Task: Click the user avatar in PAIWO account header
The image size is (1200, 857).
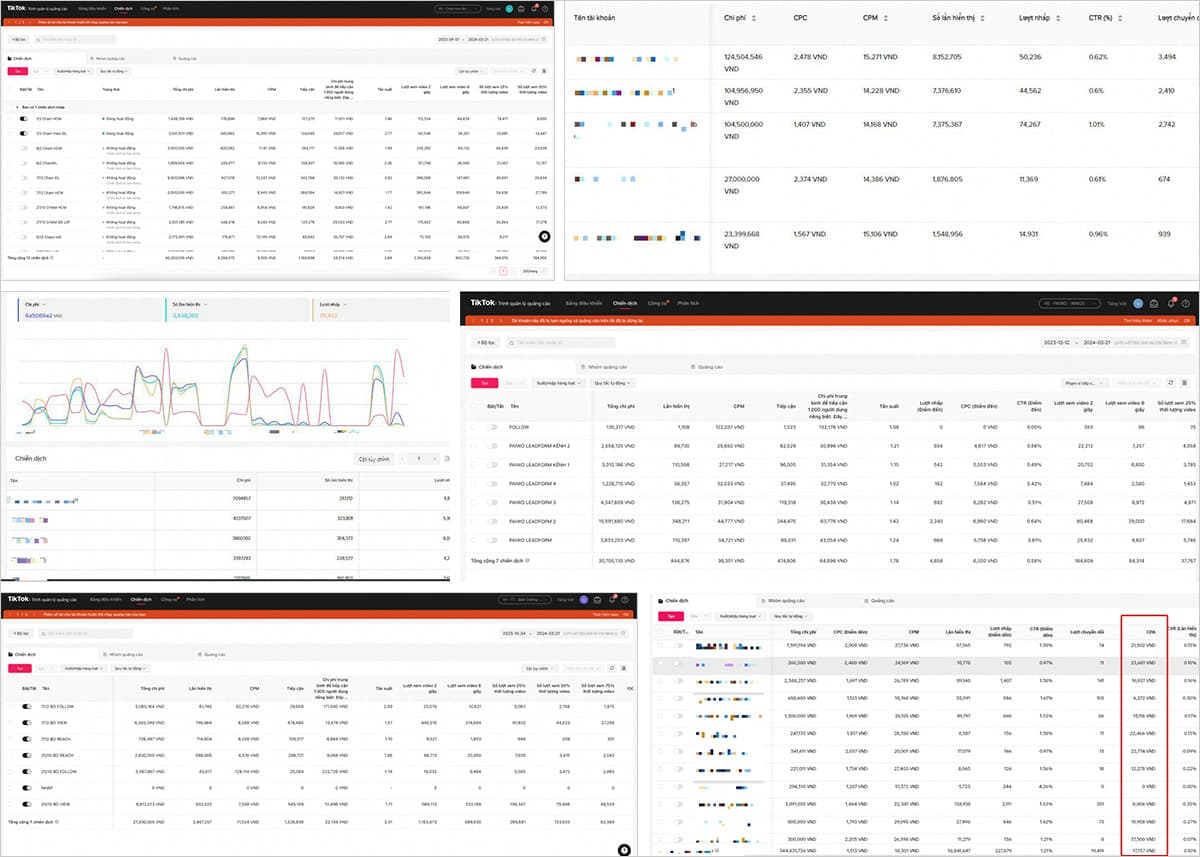Action: (1136, 303)
